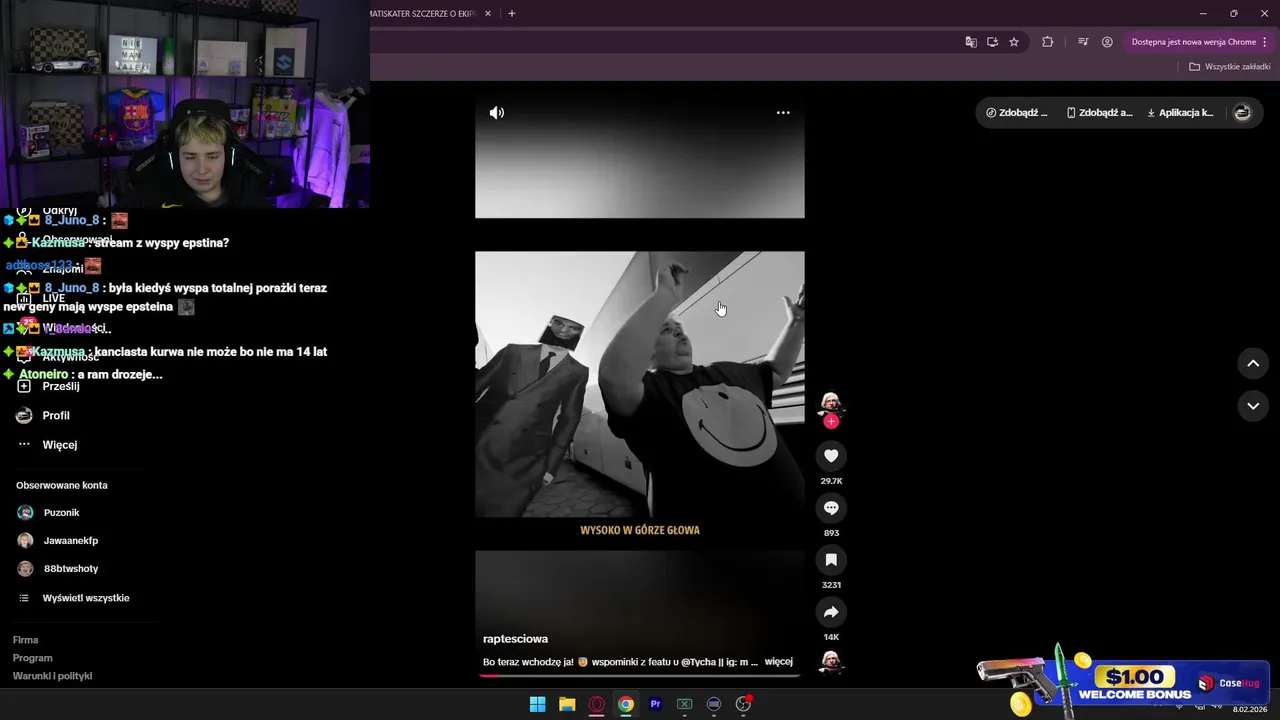The height and width of the screenshot is (720, 1280).
Task: Open the spinning sound disc under share
Action: pos(831,662)
